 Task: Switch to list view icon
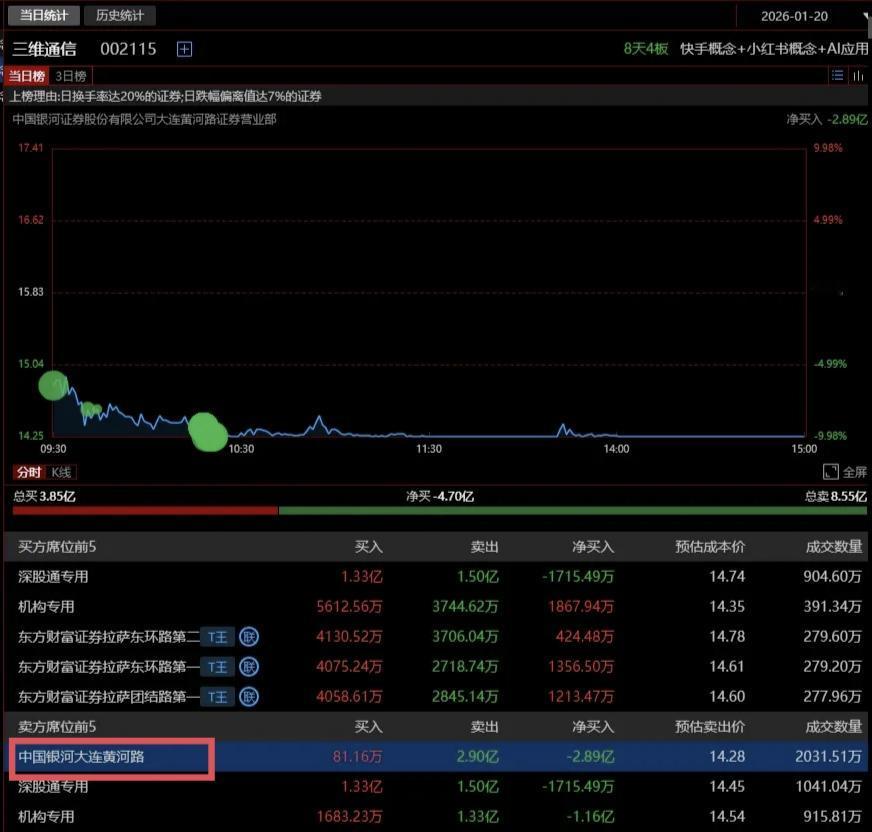838,75
